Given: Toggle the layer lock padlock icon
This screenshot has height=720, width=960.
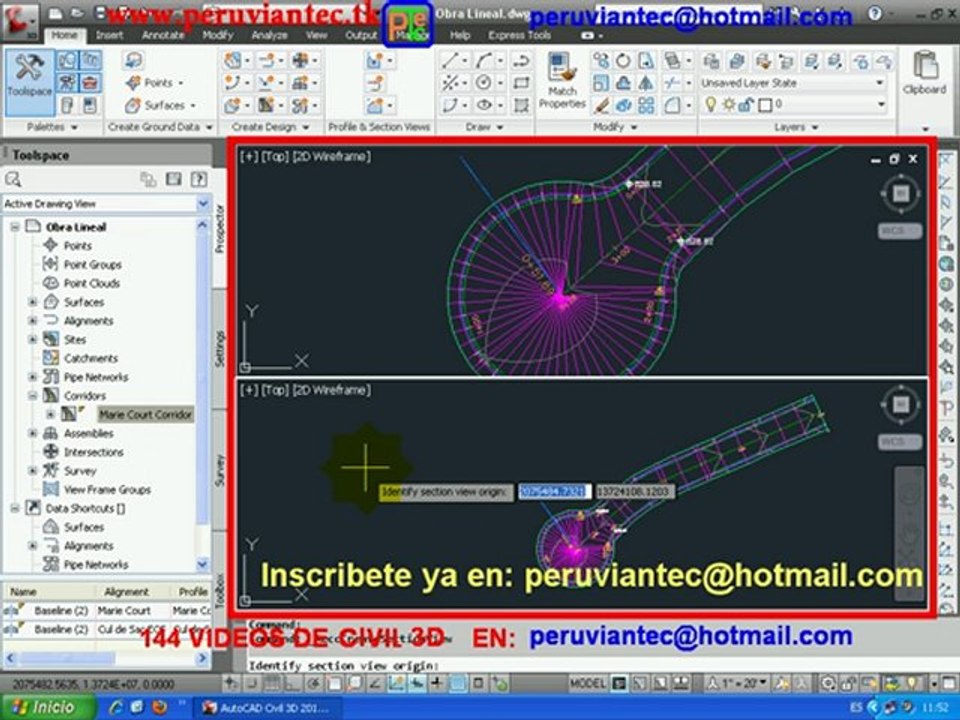Looking at the screenshot, I should 745,105.
